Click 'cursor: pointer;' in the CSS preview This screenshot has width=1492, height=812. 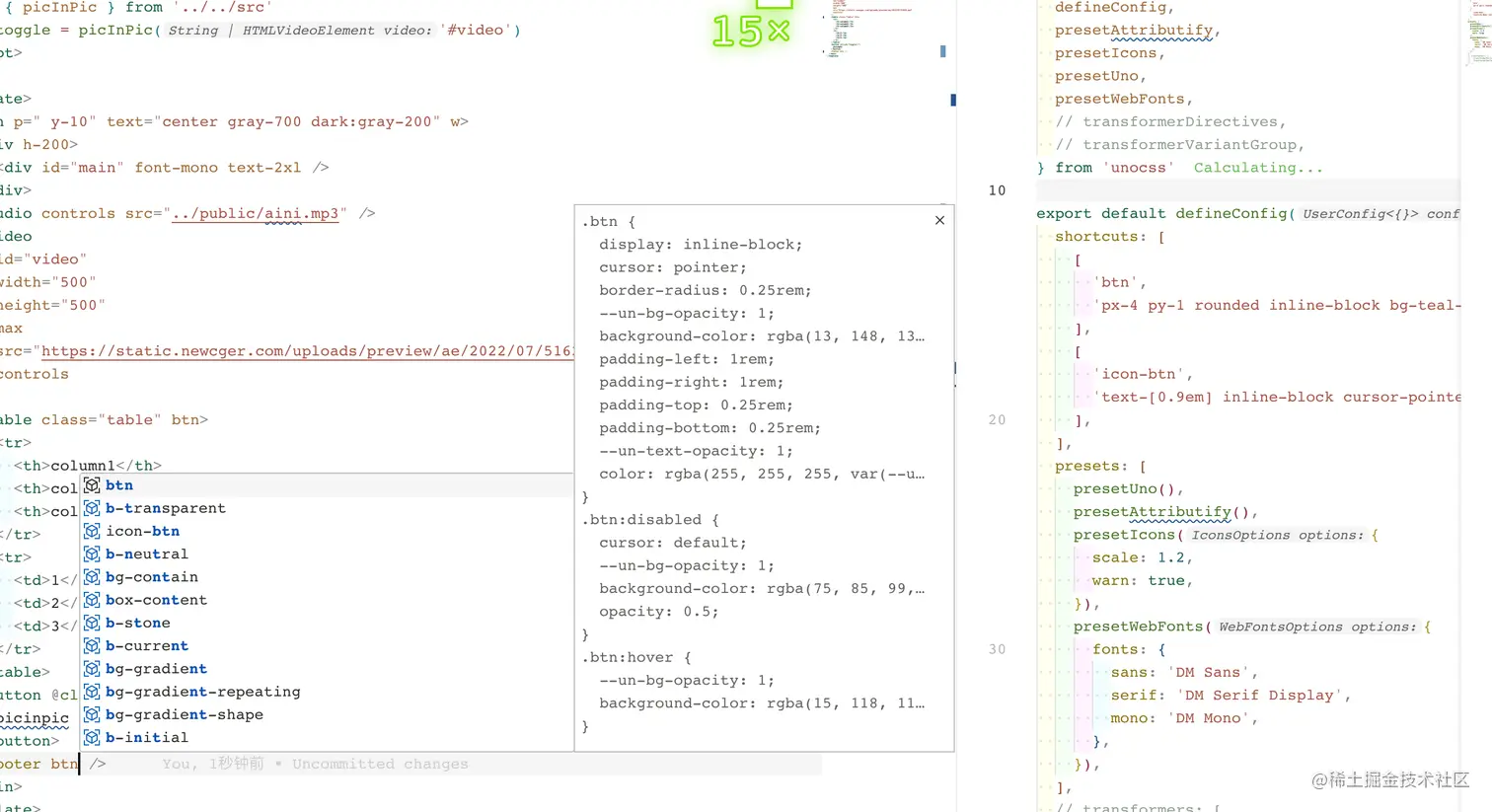[673, 267]
